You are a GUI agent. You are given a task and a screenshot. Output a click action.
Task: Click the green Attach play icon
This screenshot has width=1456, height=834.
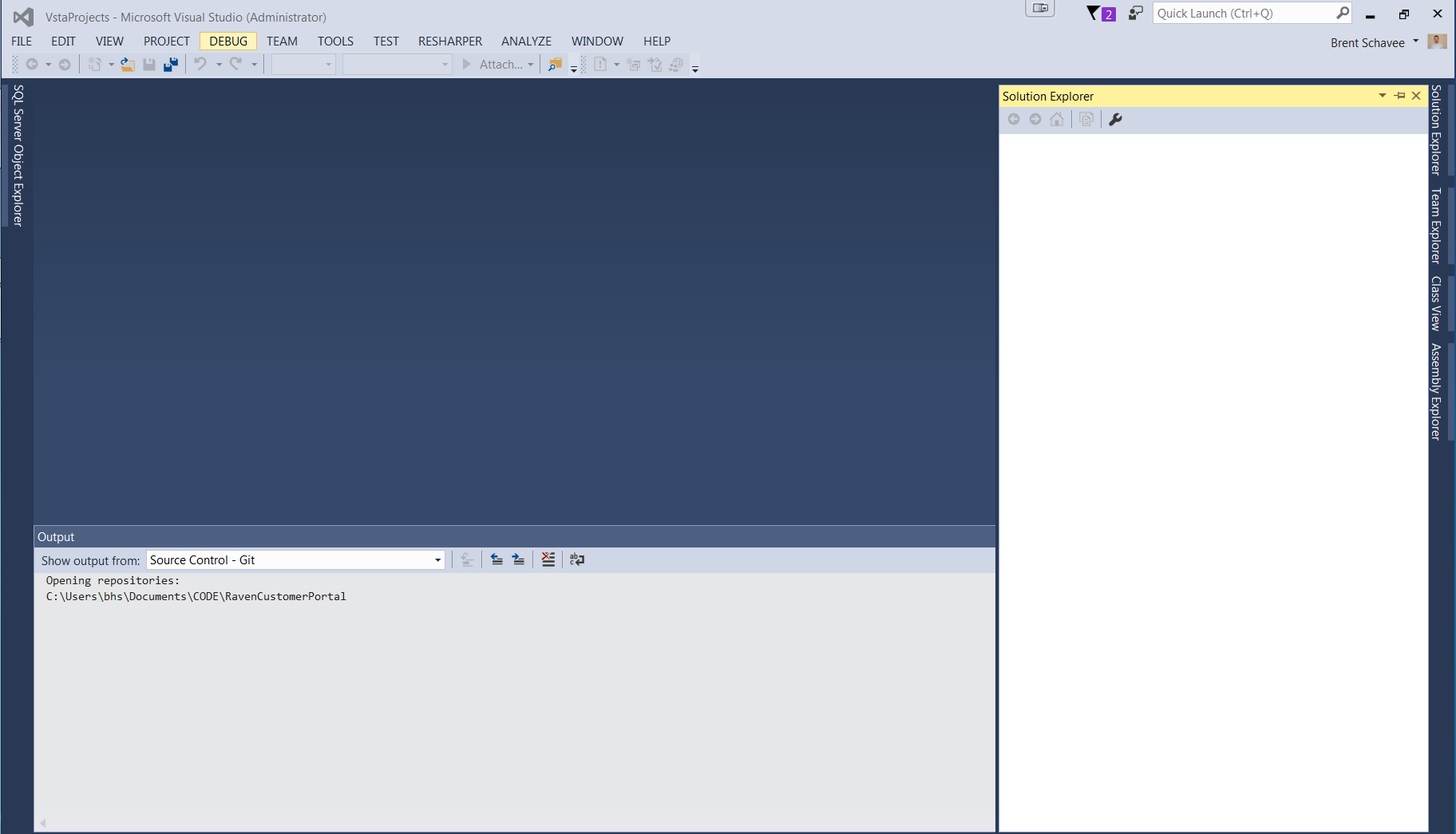(467, 65)
